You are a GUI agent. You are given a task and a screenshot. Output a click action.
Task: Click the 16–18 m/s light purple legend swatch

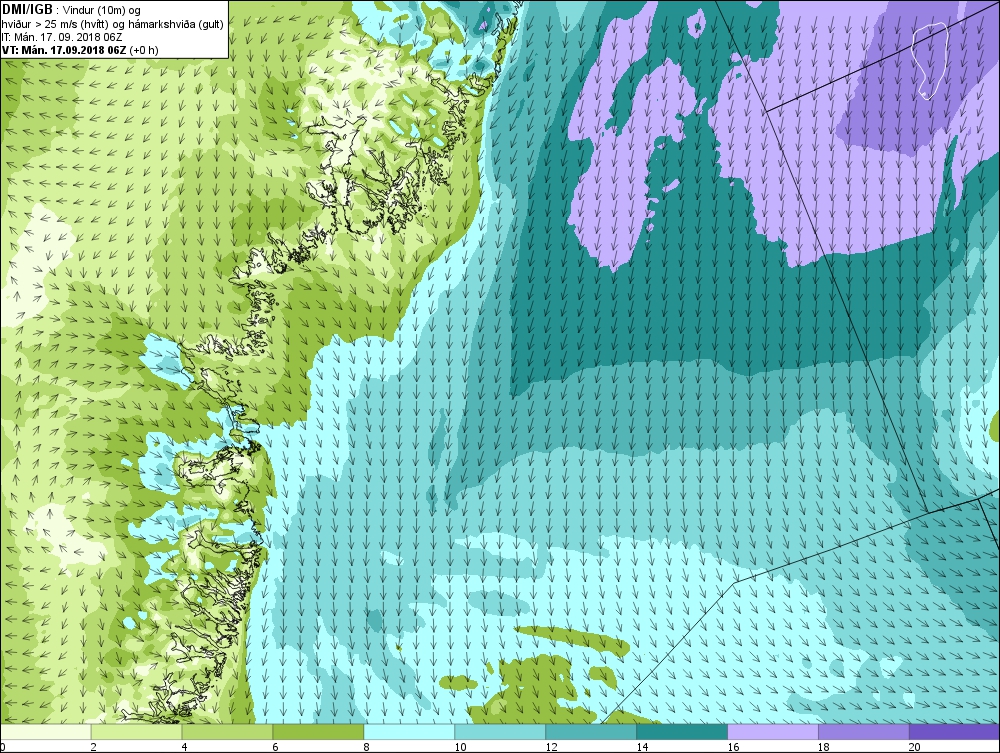point(773,732)
